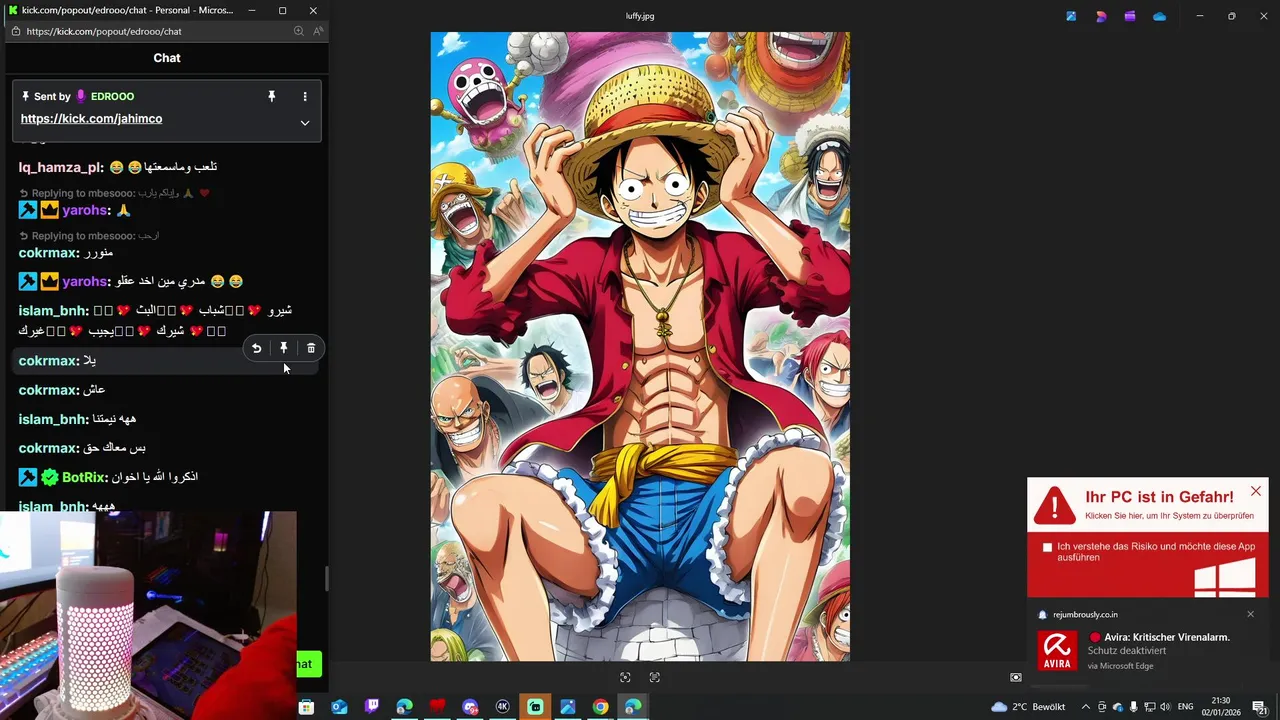Open the pinned kick.com/jahimco link
Viewport: 1280px width, 720px height.
91,118
